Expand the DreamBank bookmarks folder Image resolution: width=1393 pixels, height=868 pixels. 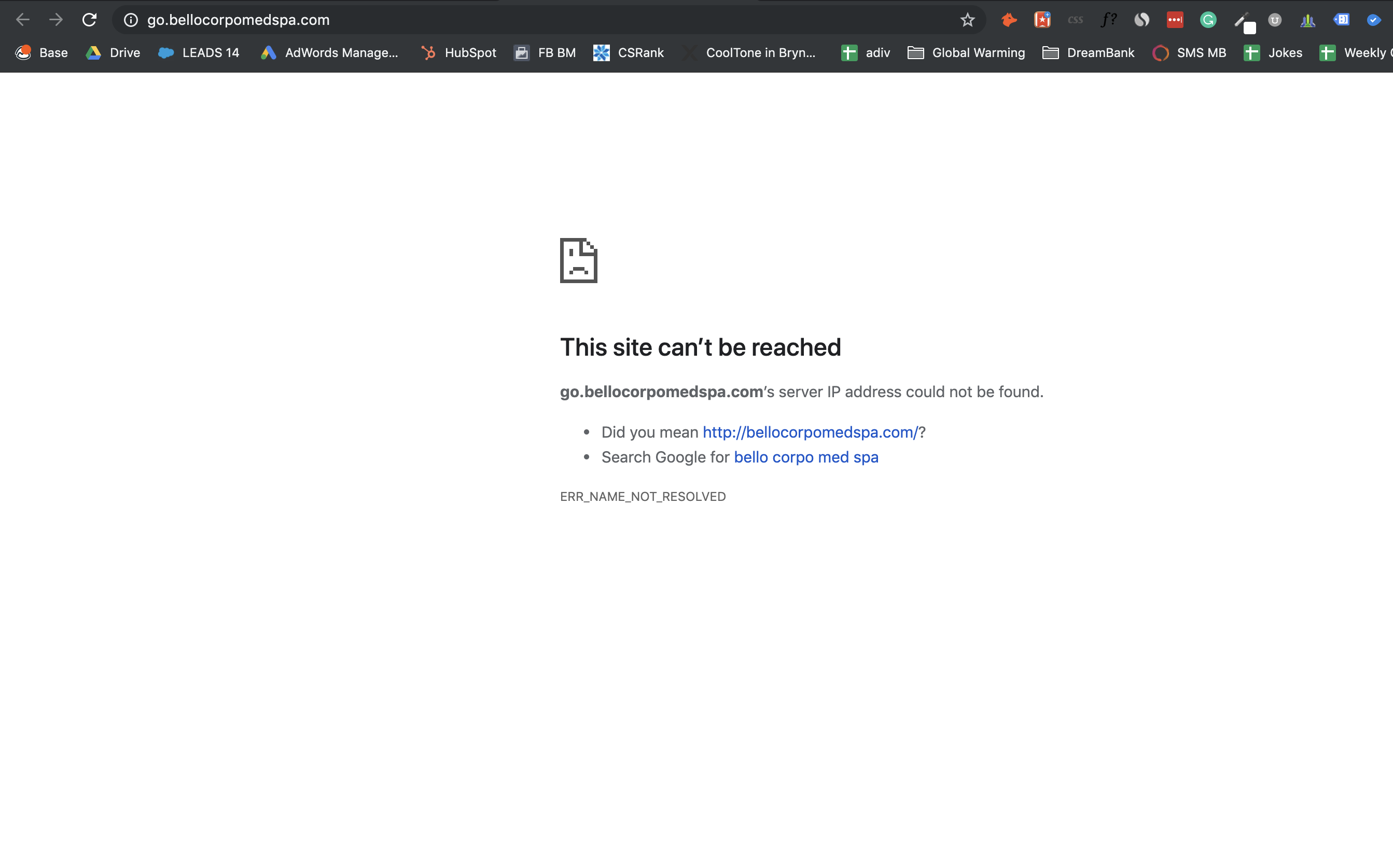tap(1089, 53)
